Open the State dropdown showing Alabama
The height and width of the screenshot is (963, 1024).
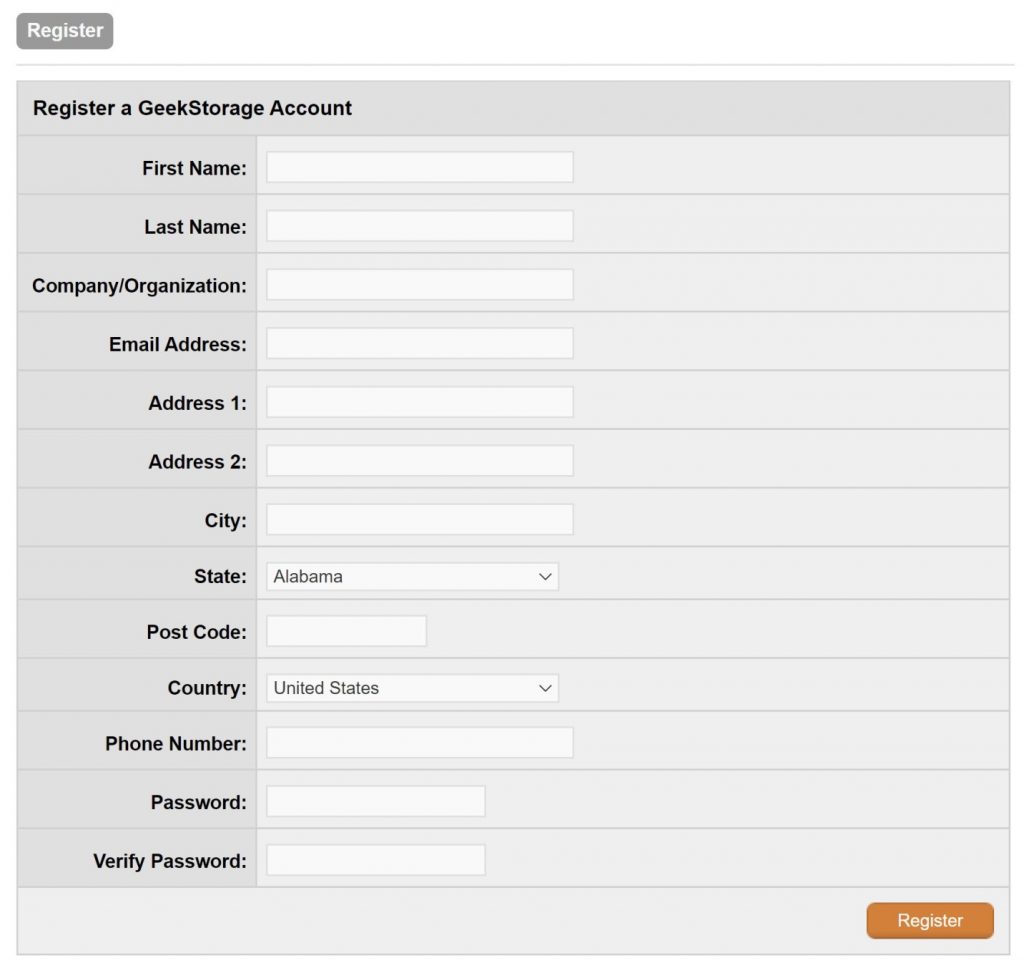pyautogui.click(x=412, y=576)
